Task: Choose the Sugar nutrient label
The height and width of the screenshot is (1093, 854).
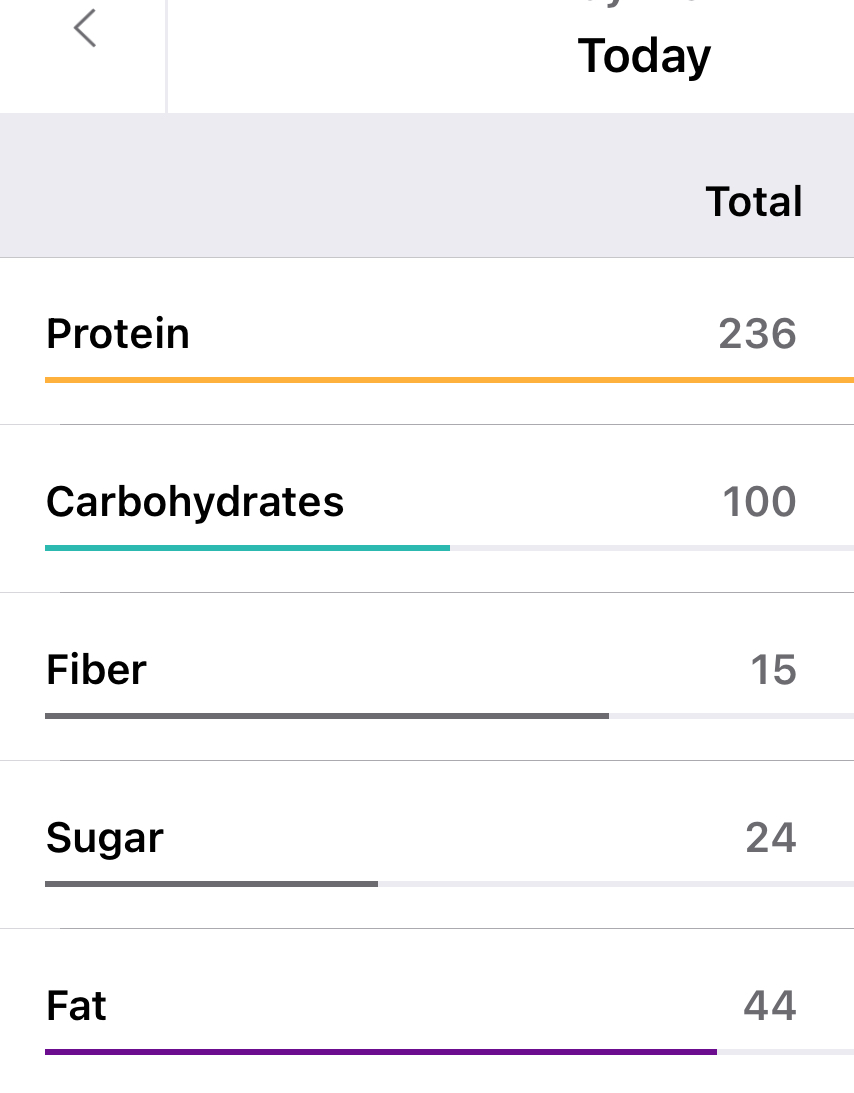Action: coord(105,838)
